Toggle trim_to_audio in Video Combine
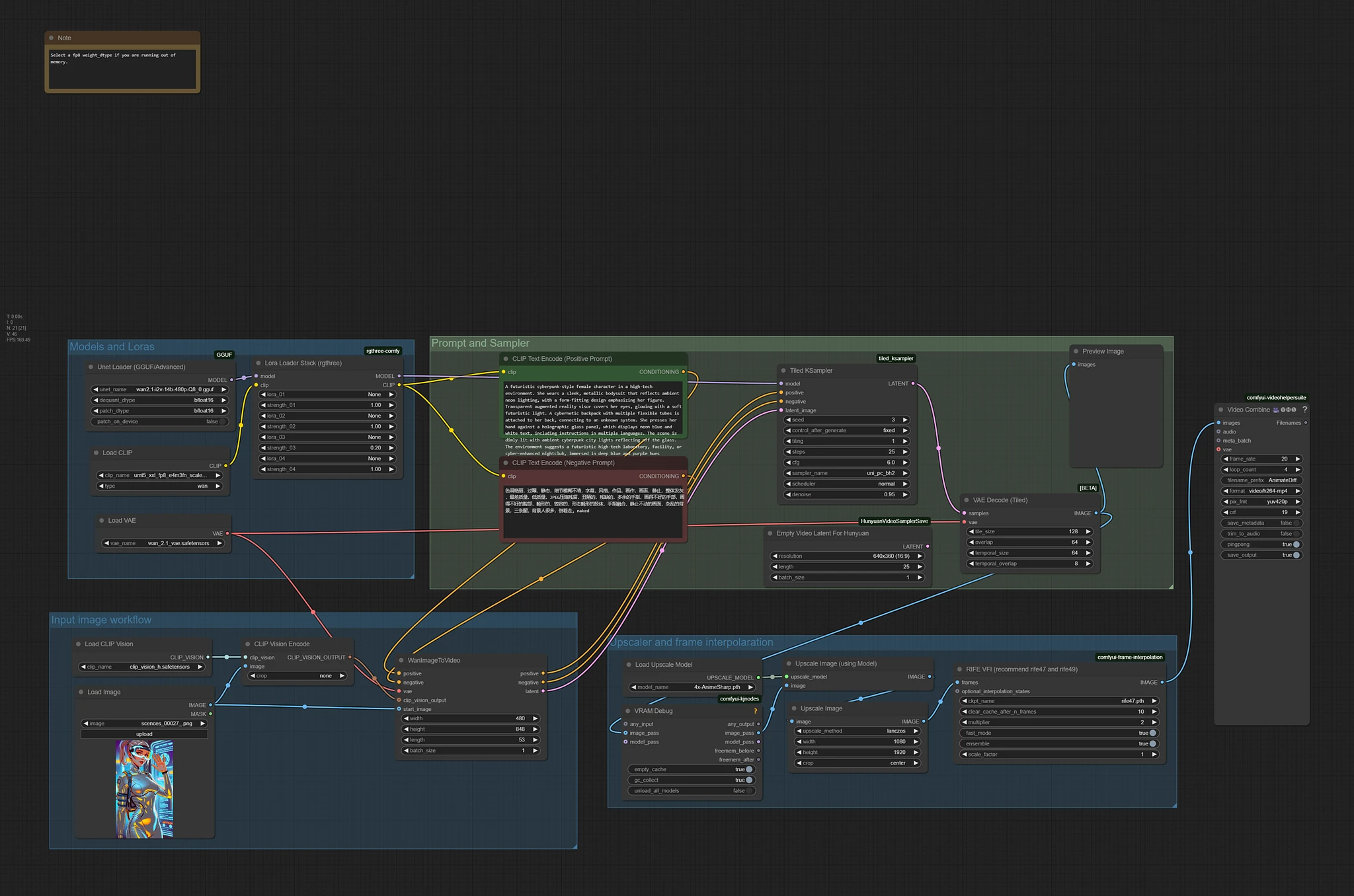This screenshot has width=1354, height=896. pos(1261,534)
